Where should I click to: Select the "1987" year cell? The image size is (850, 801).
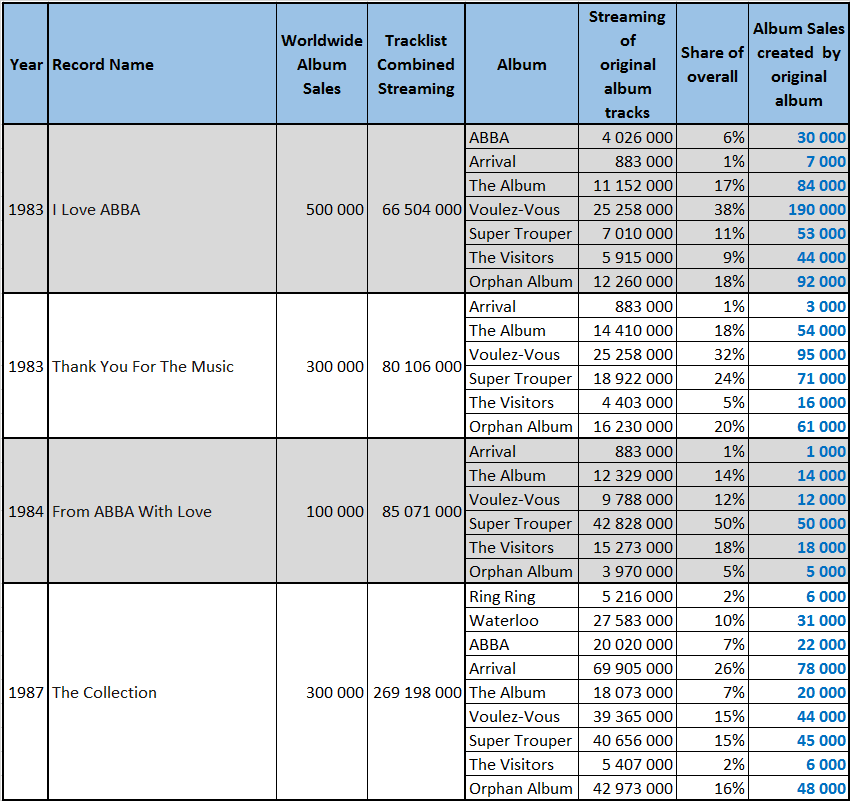click(25, 692)
